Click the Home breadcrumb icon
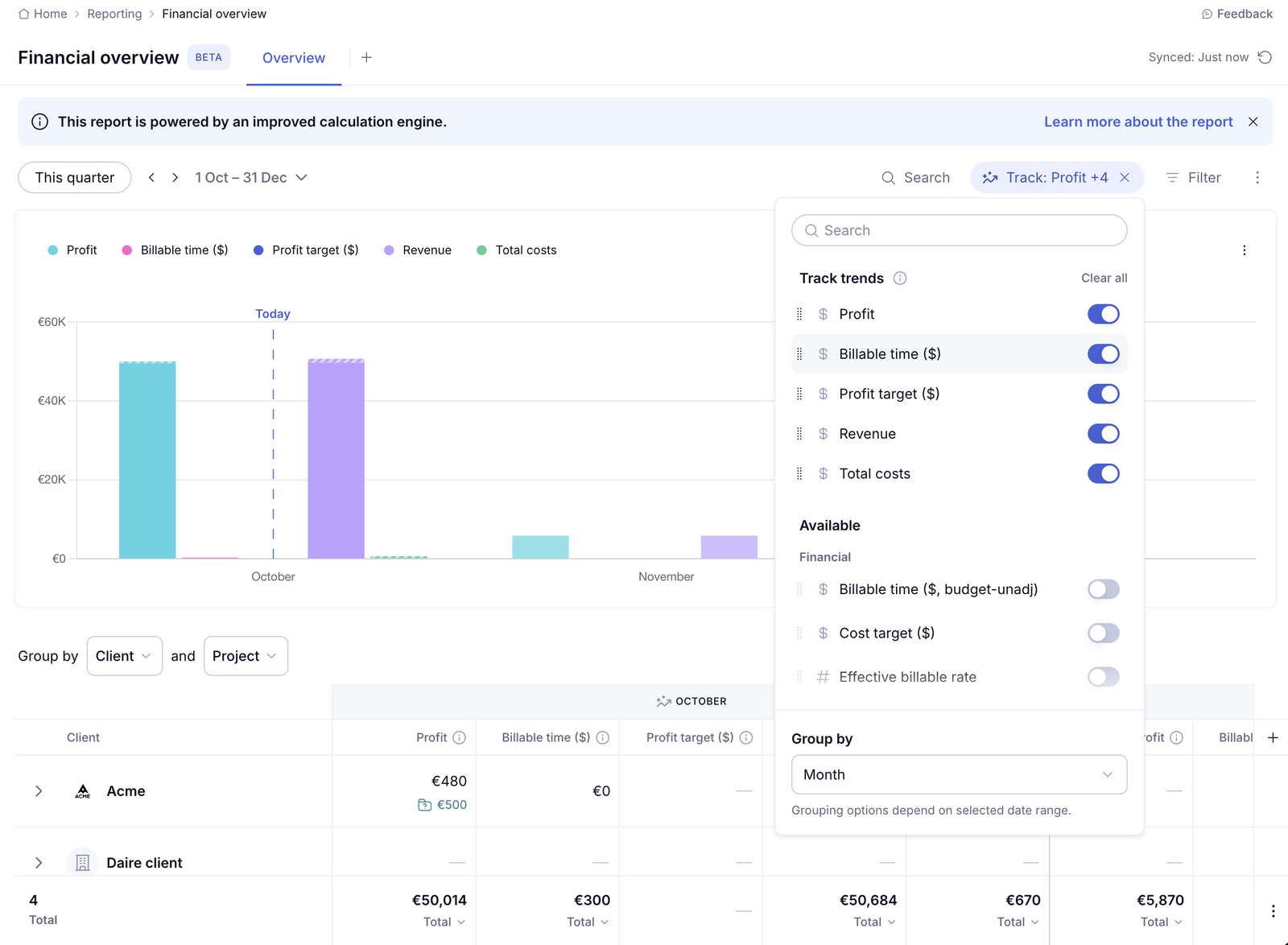Viewport: 1288px width, 945px height. [x=24, y=14]
